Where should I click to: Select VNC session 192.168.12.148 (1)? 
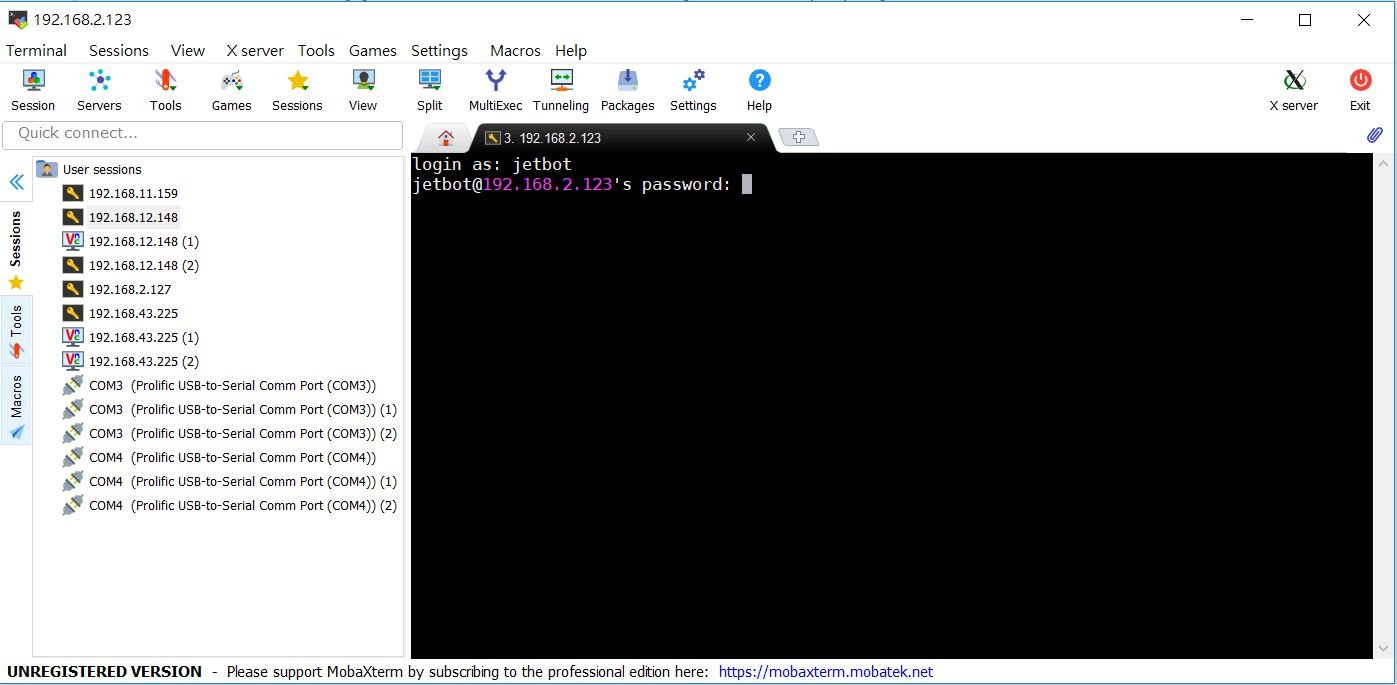tap(131, 241)
